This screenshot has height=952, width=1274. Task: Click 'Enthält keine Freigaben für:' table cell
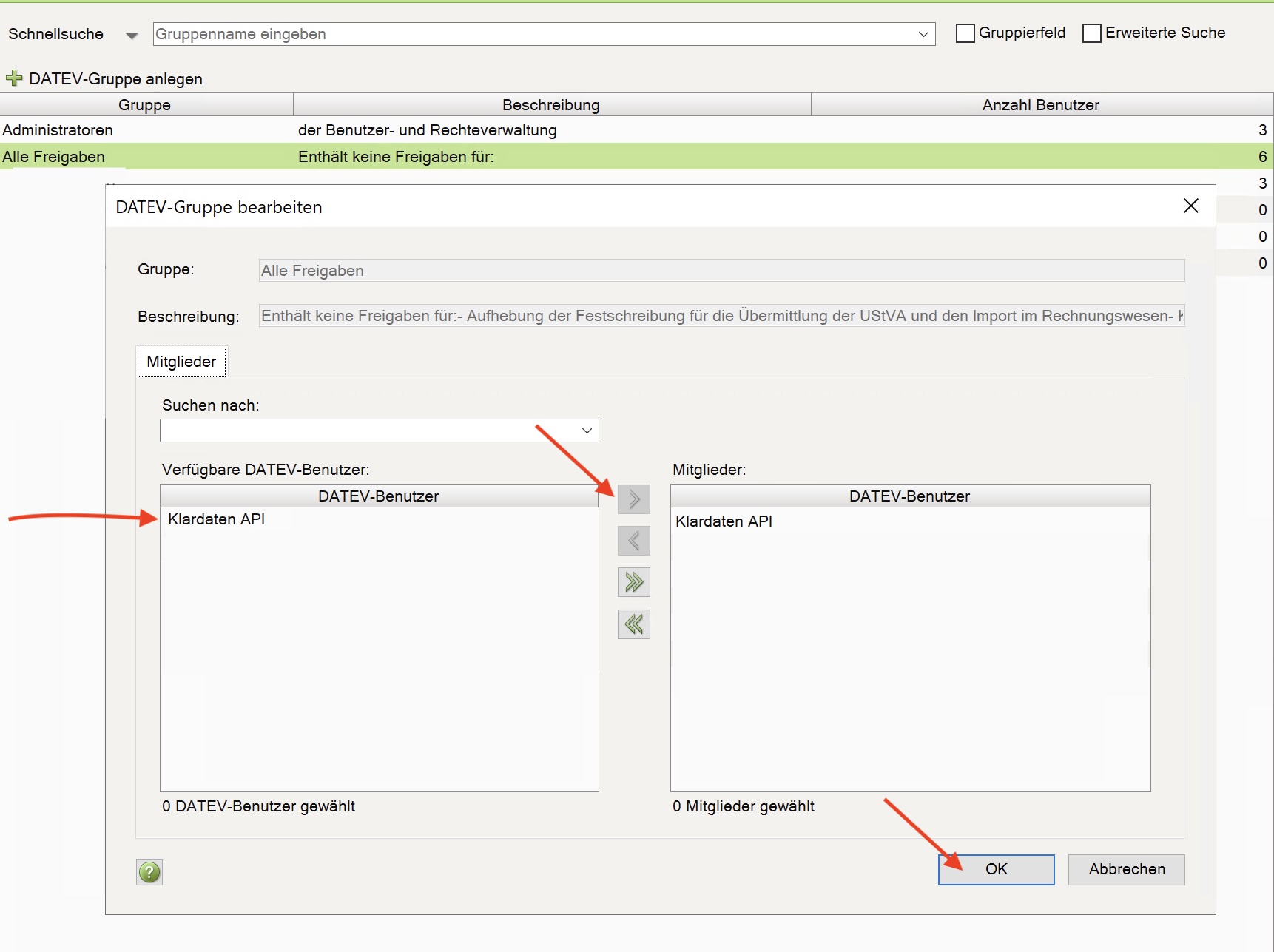(x=396, y=157)
